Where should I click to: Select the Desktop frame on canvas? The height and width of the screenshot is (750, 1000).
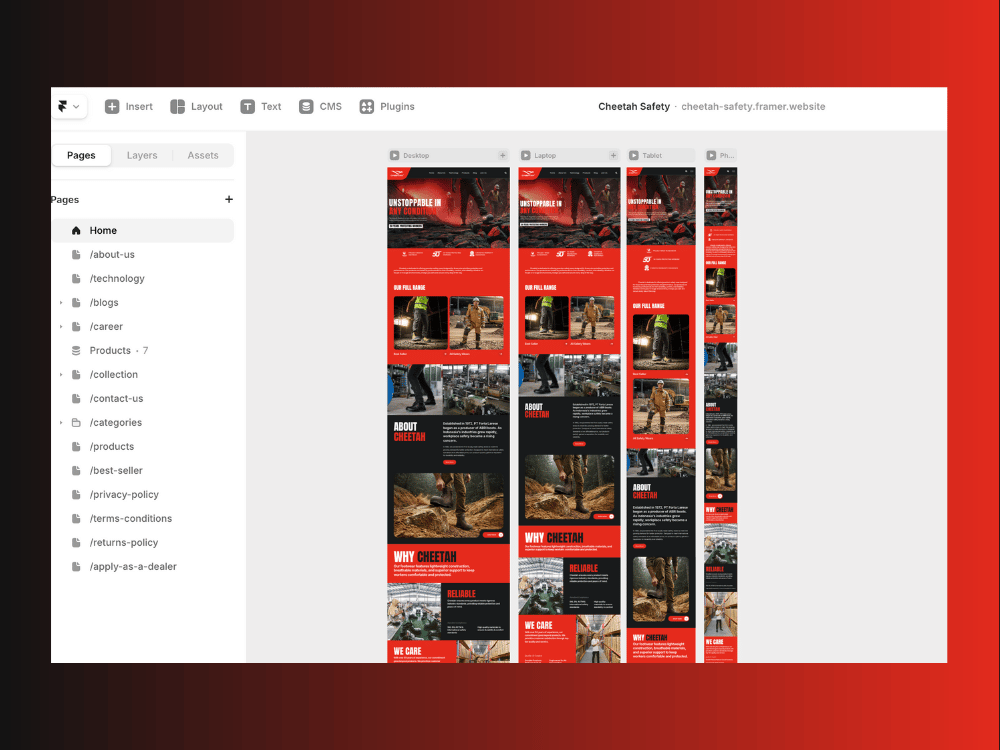tap(448, 415)
